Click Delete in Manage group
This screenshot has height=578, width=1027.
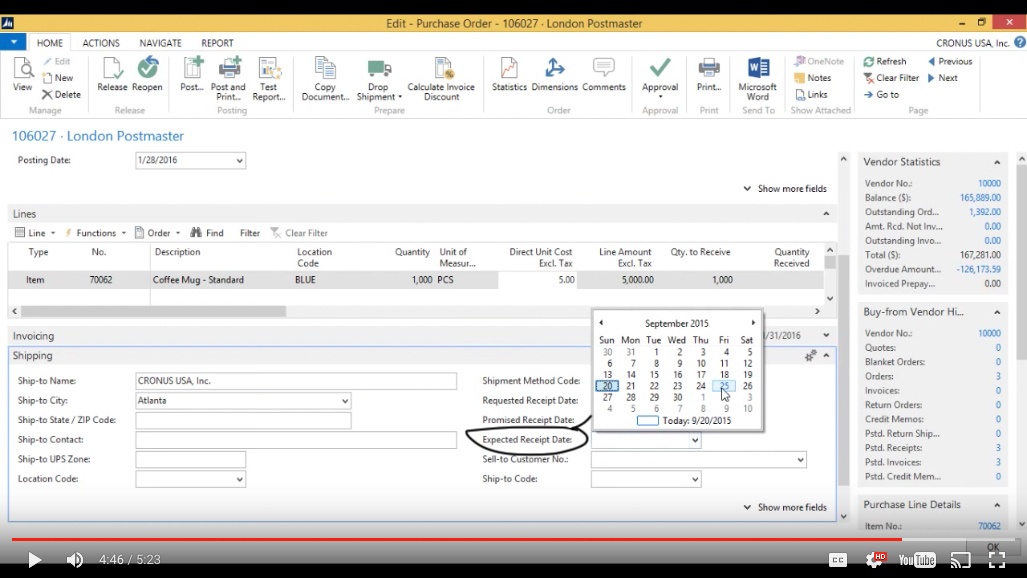pyautogui.click(x=62, y=94)
